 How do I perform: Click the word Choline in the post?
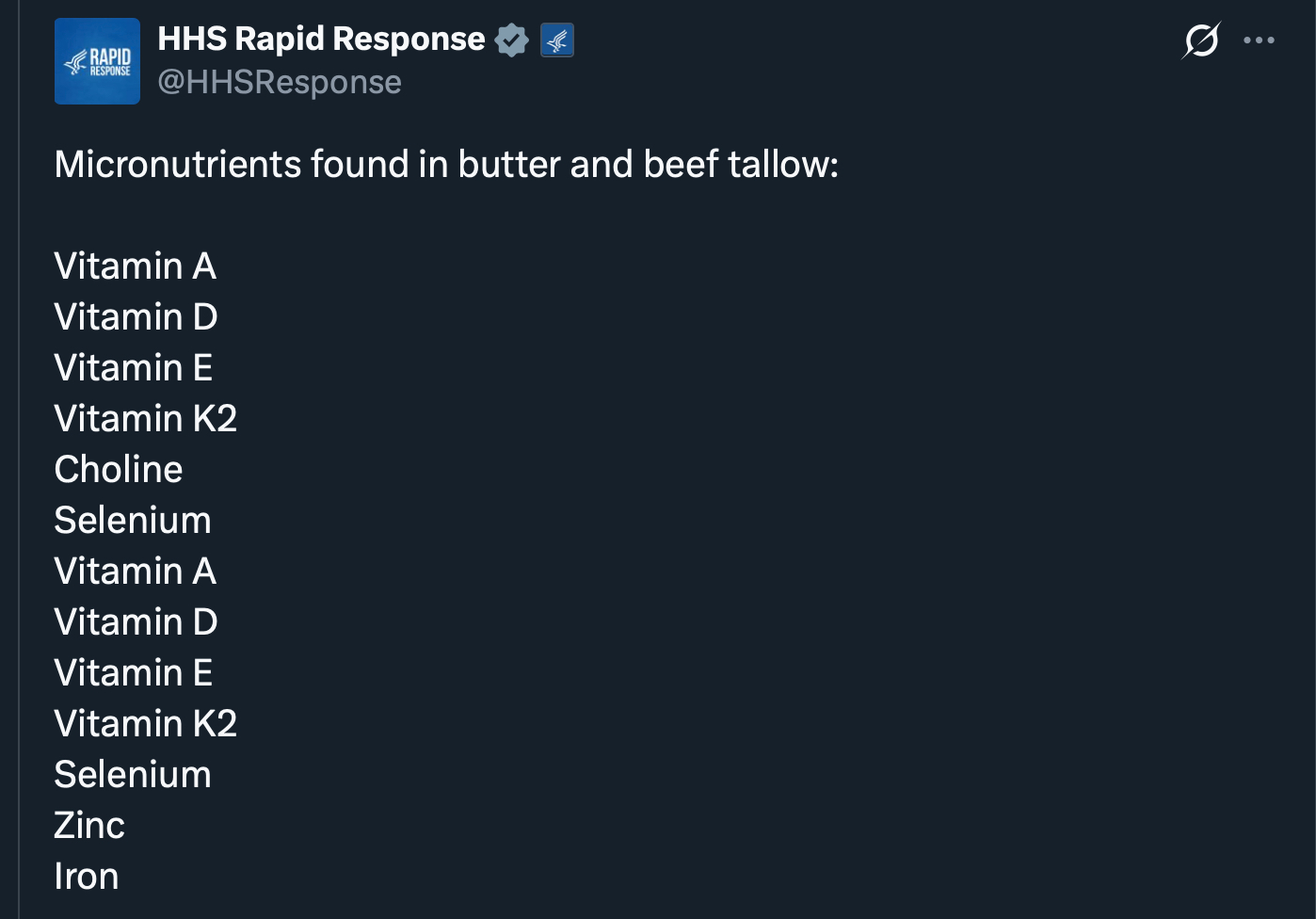click(119, 469)
